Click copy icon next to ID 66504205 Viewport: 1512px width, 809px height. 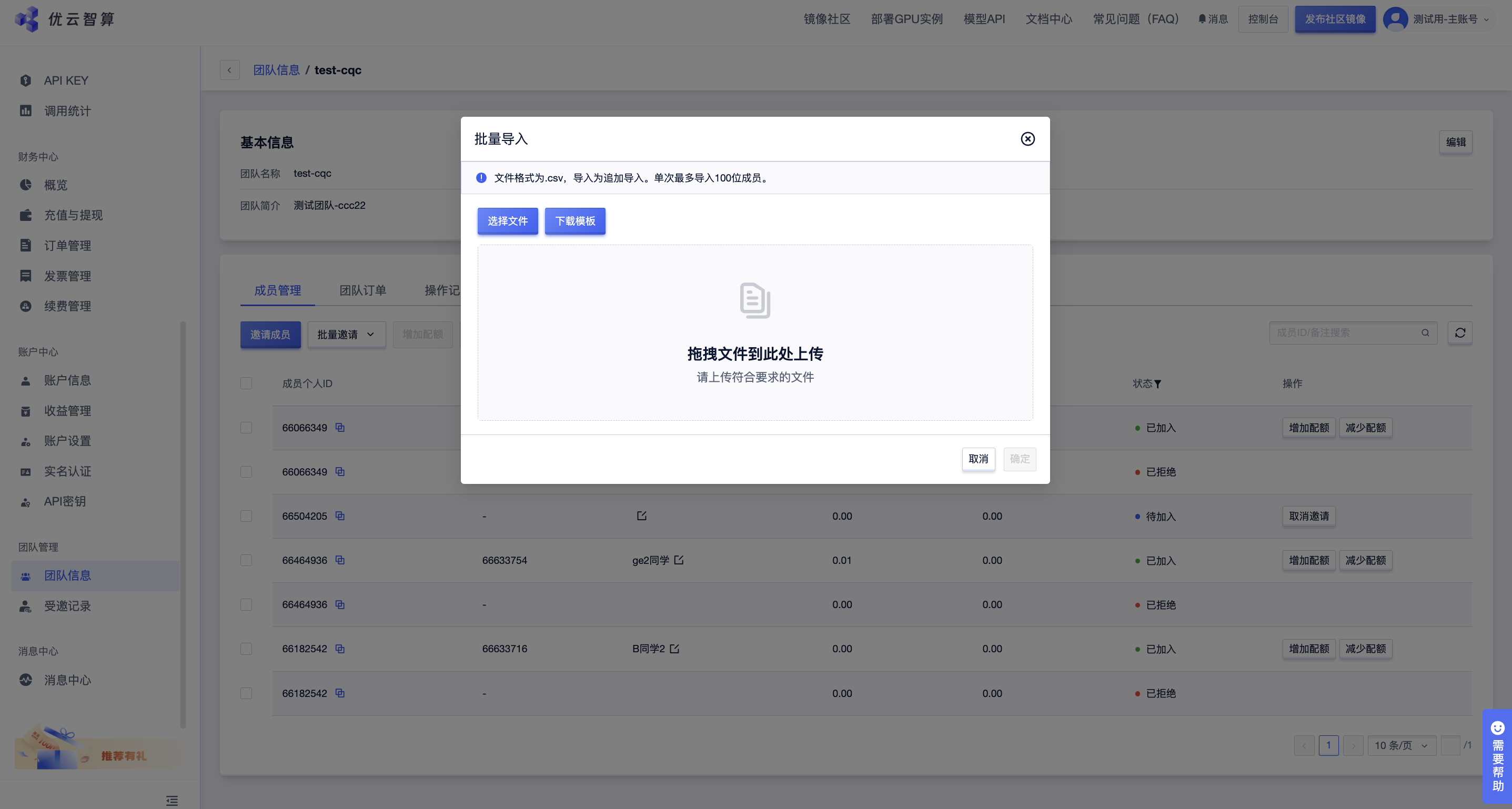tap(340, 515)
